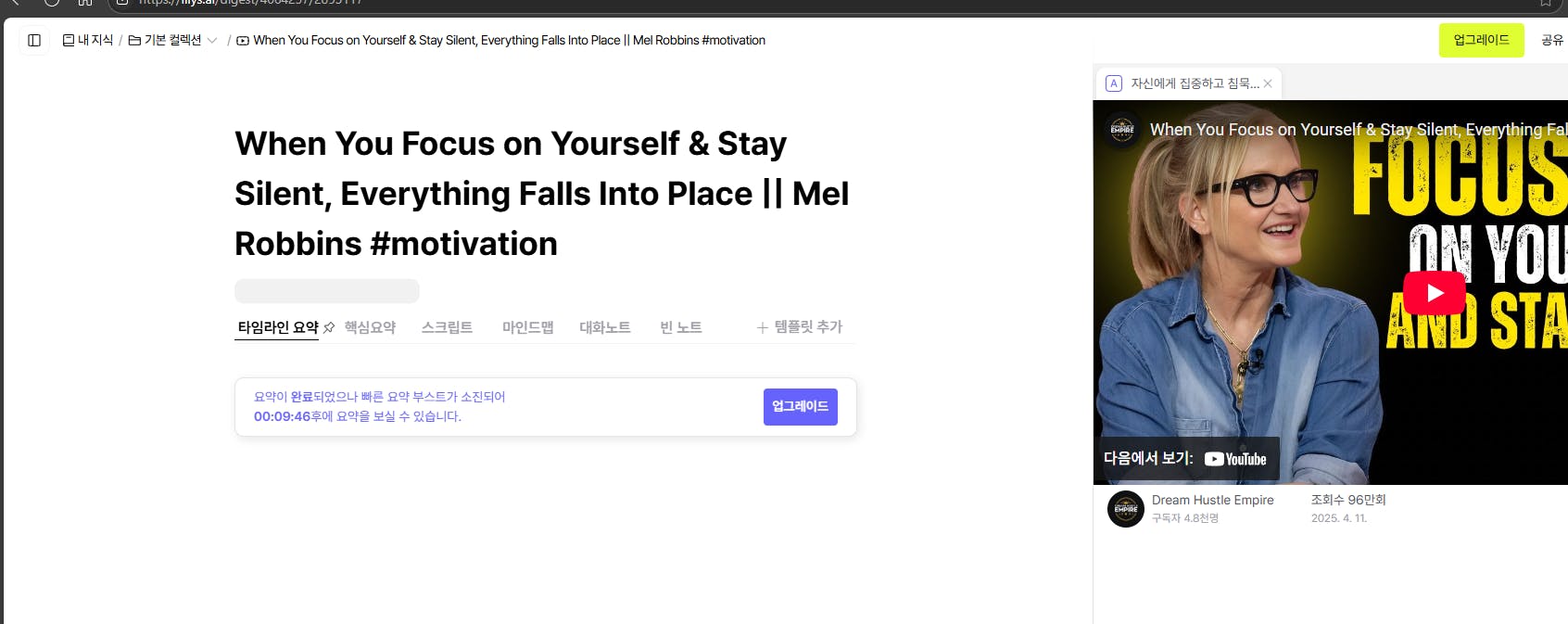Screen dimensions: 1568x624
Task: Click the browser address bar URL
Action: coord(250,3)
